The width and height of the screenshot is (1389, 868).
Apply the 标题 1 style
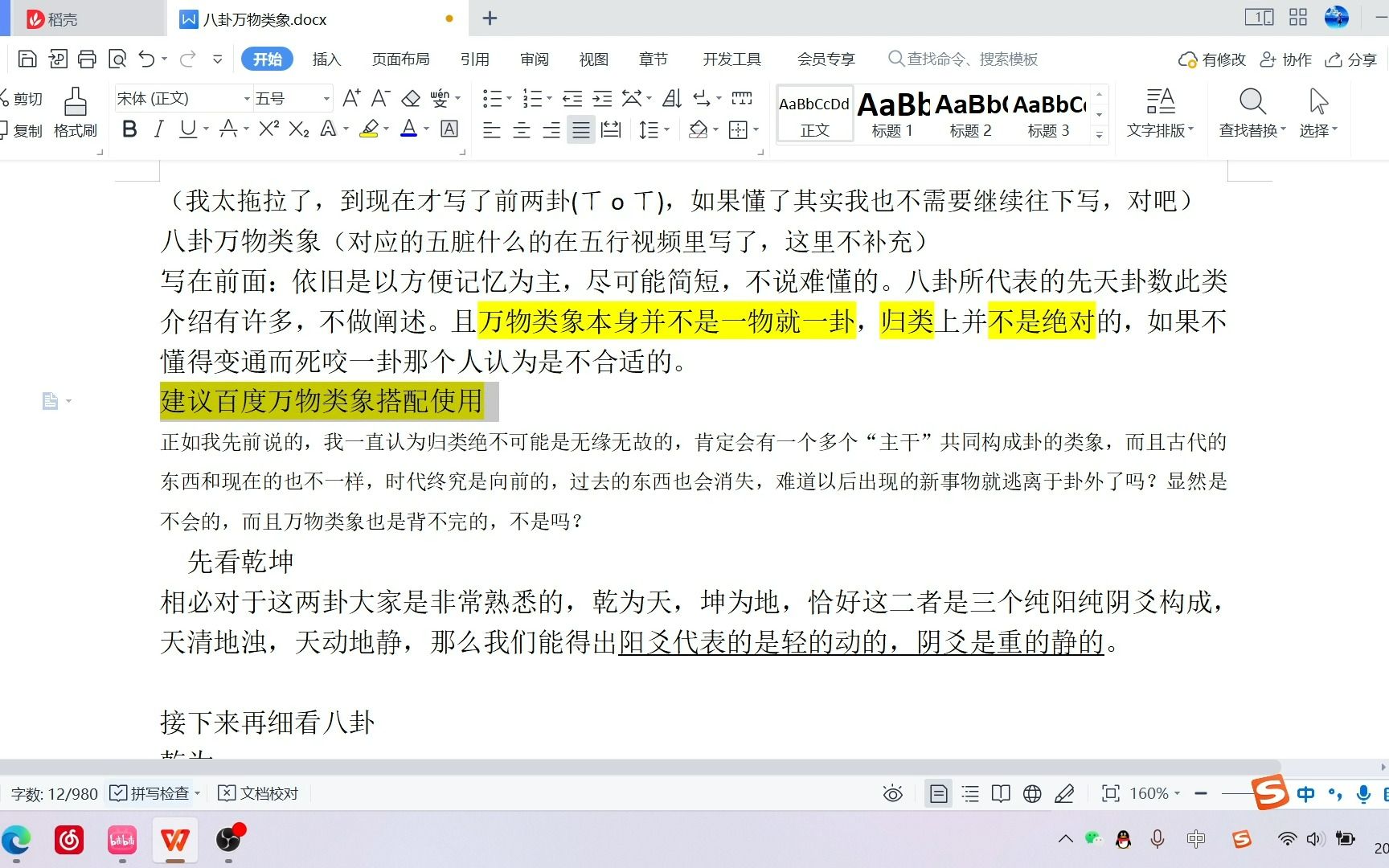pyautogui.click(x=892, y=114)
